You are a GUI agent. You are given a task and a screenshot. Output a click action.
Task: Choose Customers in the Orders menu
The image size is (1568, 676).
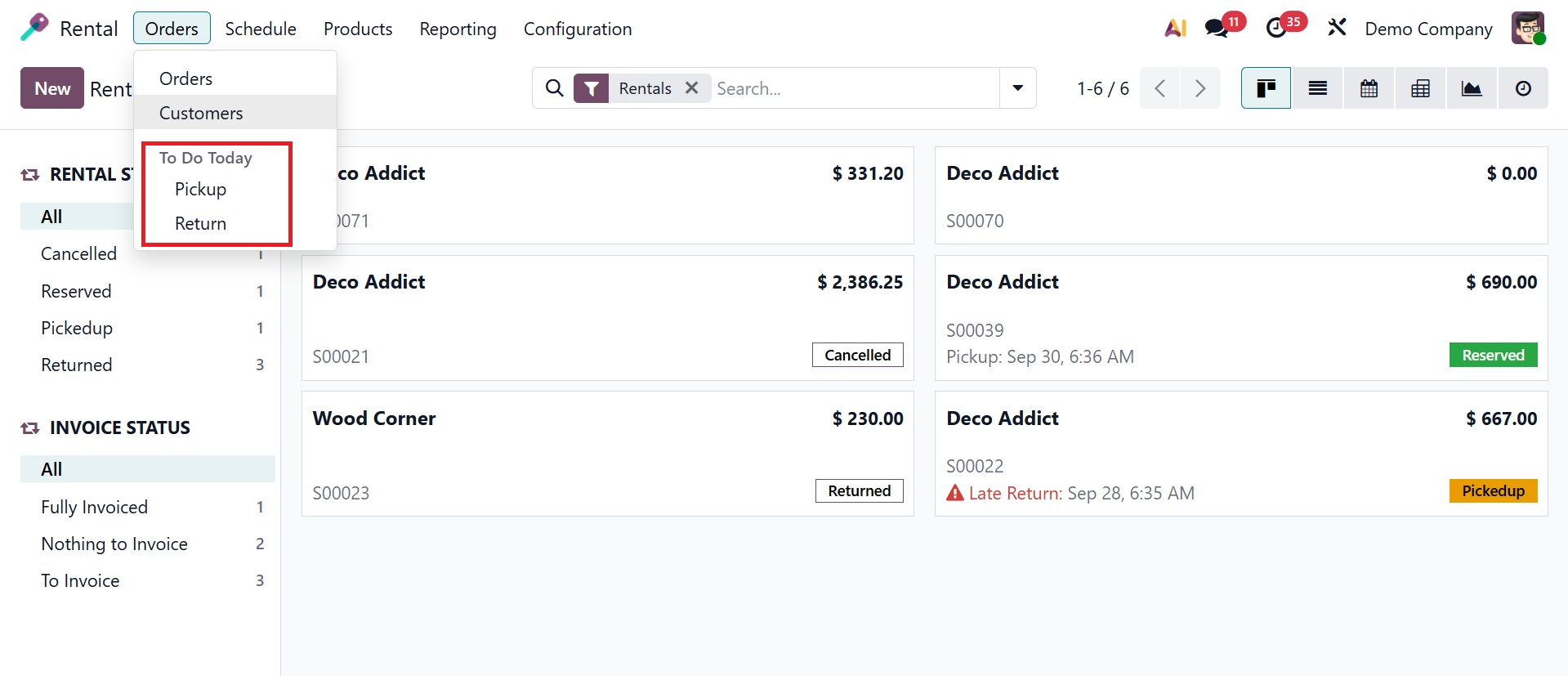tap(201, 113)
